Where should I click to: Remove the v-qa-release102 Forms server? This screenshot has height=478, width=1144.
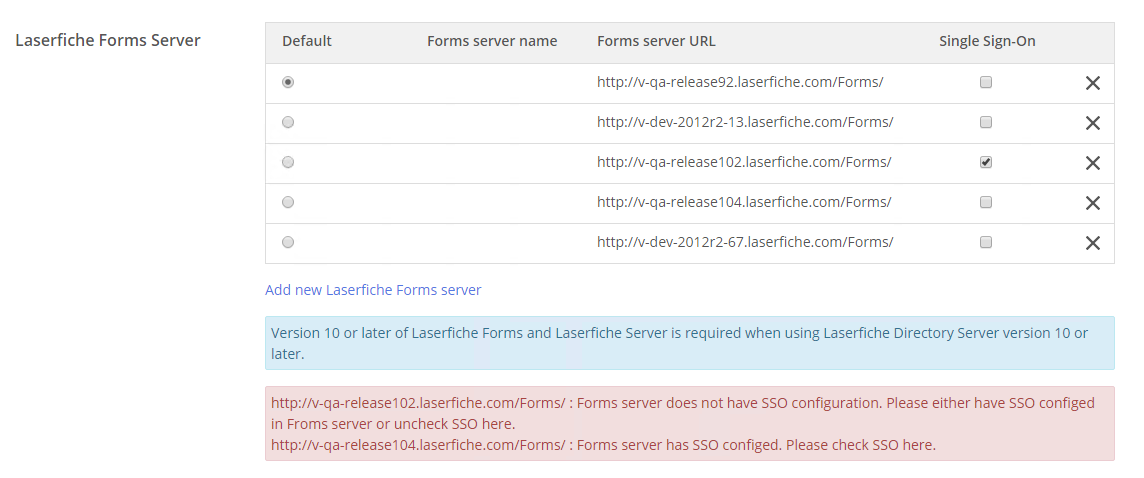pyautogui.click(x=1092, y=163)
